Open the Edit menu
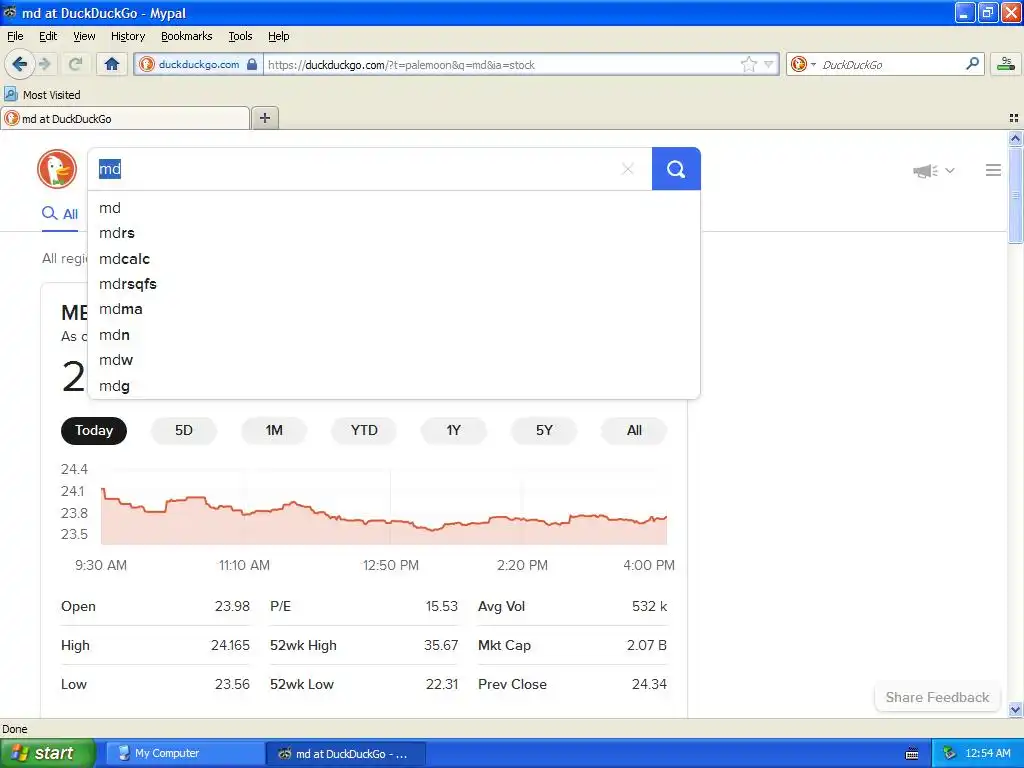This screenshot has width=1024, height=768. click(x=48, y=36)
